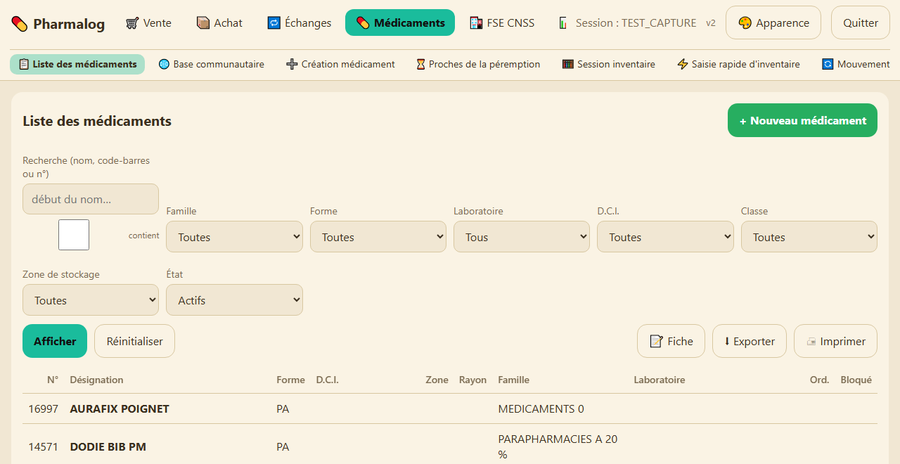Click the pill icon in Médicaments tab
Screen dimensions: 900x464
point(363,23)
